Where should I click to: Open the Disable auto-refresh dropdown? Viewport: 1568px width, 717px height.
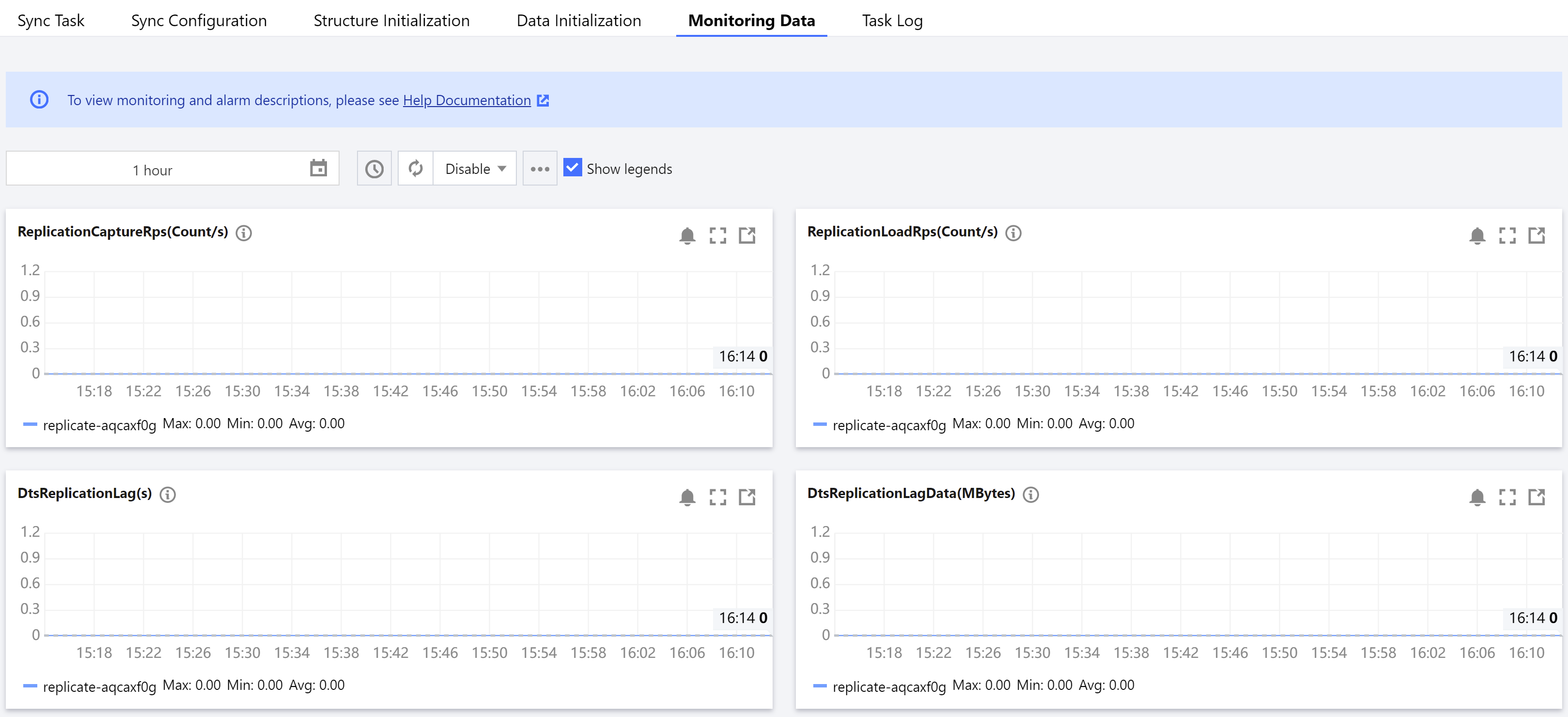pyautogui.click(x=475, y=169)
